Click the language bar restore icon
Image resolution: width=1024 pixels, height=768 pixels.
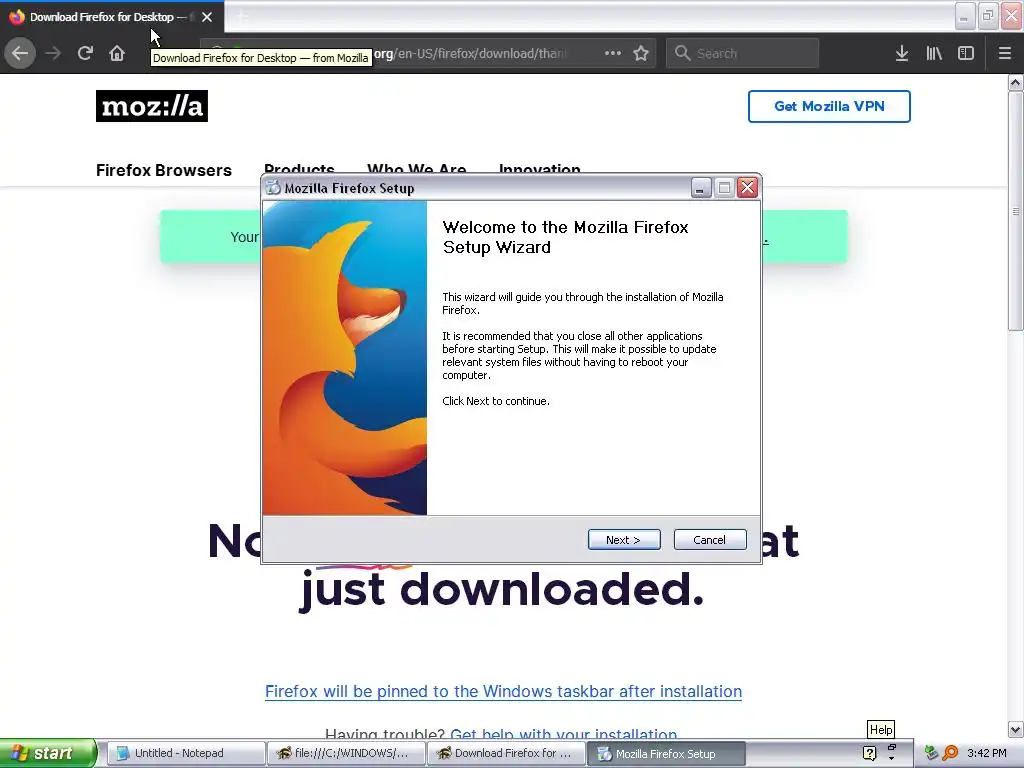(891, 746)
